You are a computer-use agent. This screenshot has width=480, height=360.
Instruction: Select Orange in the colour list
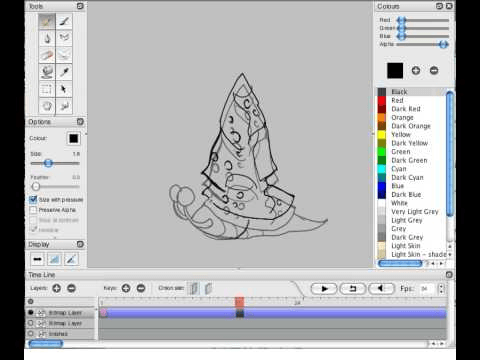(402, 118)
